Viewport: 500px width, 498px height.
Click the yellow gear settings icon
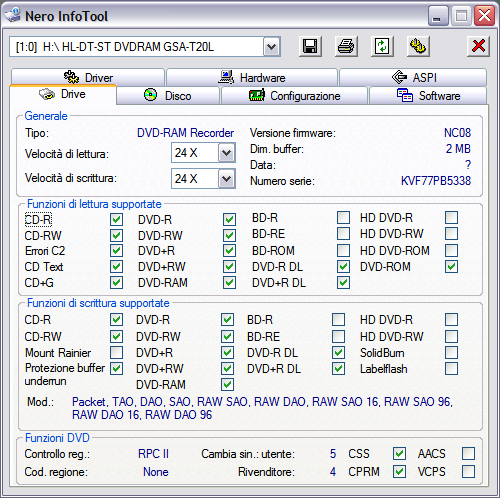coord(418,46)
